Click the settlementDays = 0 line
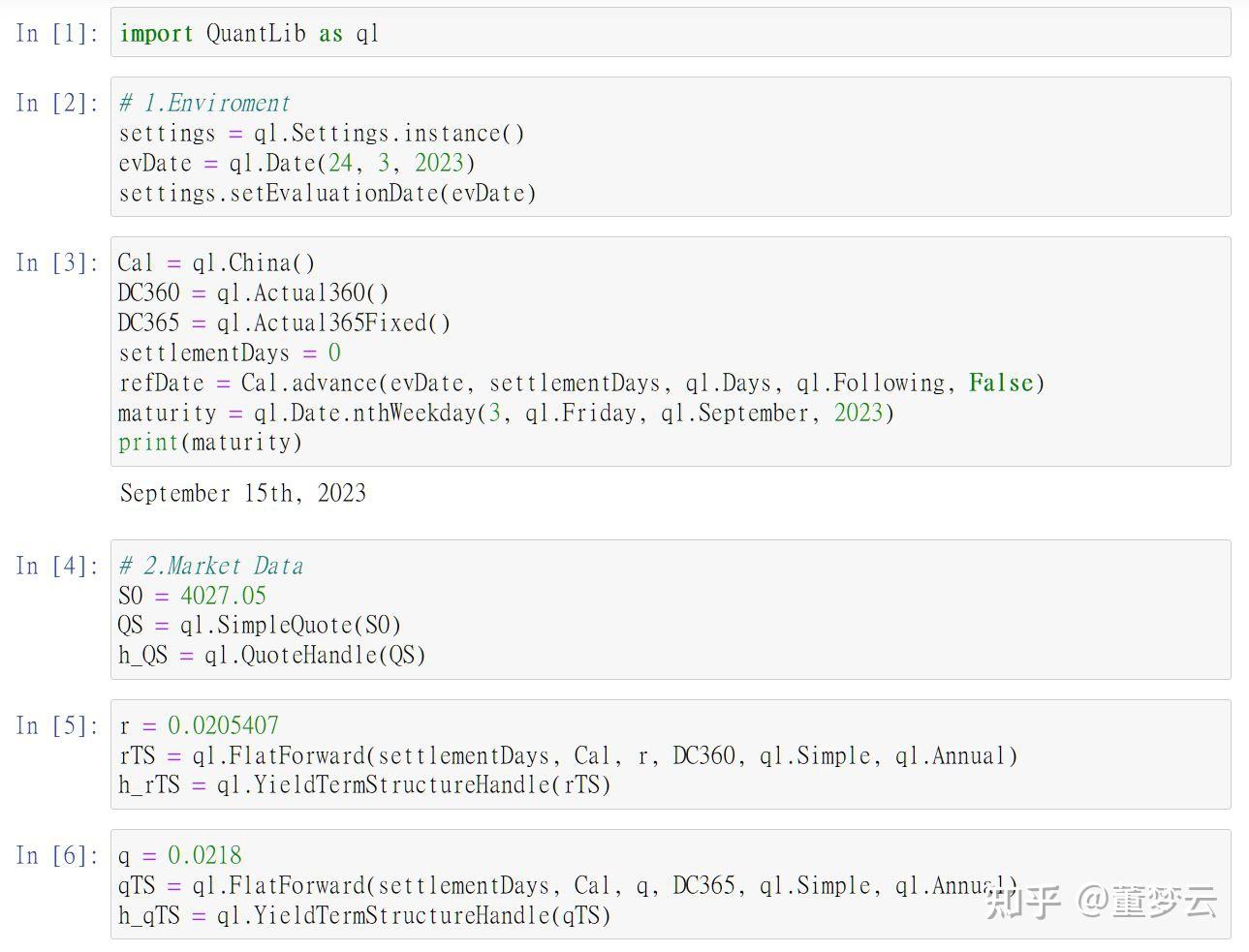 230,353
